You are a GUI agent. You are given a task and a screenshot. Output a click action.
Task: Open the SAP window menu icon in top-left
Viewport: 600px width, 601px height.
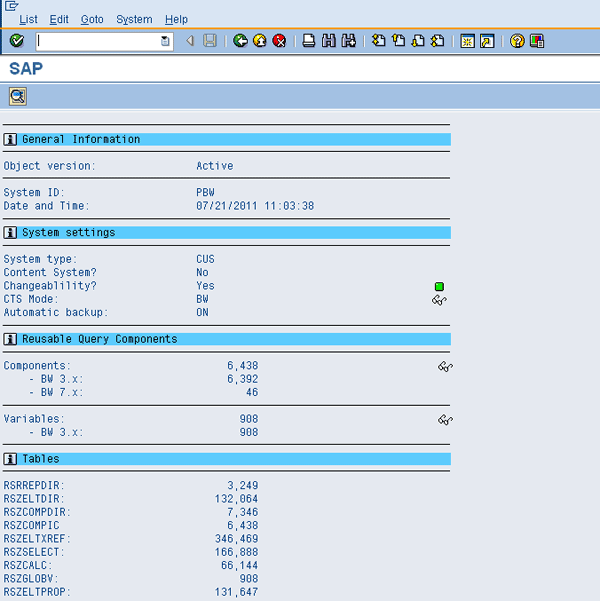click(x=11, y=6)
